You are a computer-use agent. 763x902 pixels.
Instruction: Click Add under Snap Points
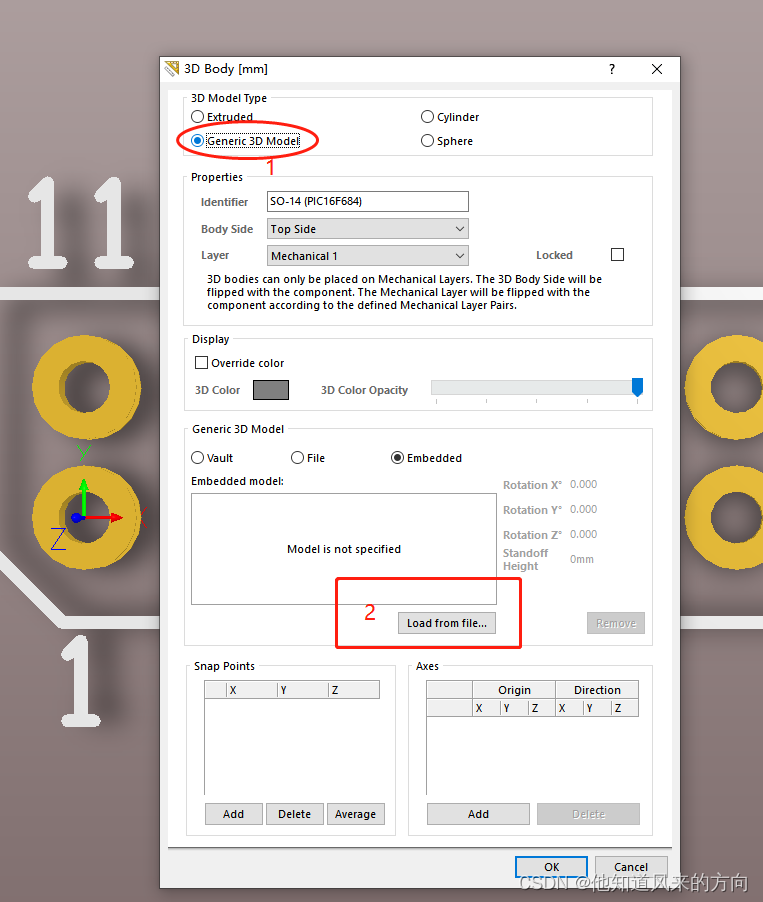click(x=234, y=814)
